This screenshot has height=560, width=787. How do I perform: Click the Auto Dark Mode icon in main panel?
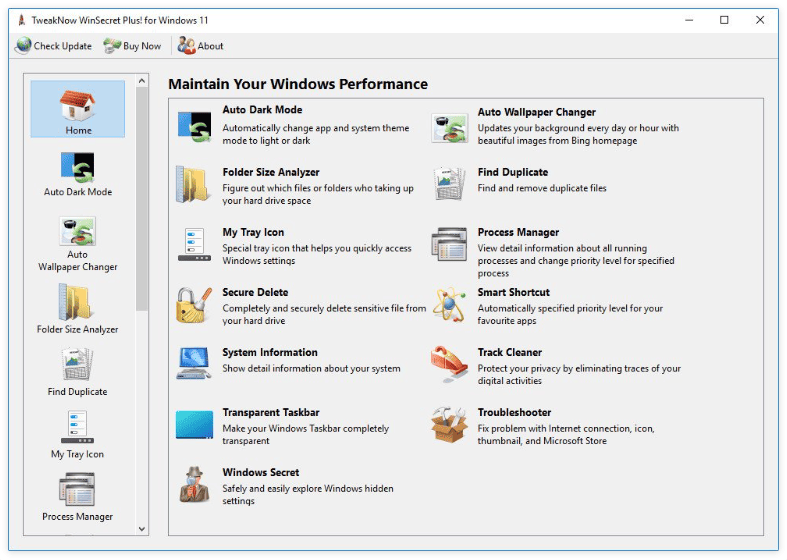[194, 126]
